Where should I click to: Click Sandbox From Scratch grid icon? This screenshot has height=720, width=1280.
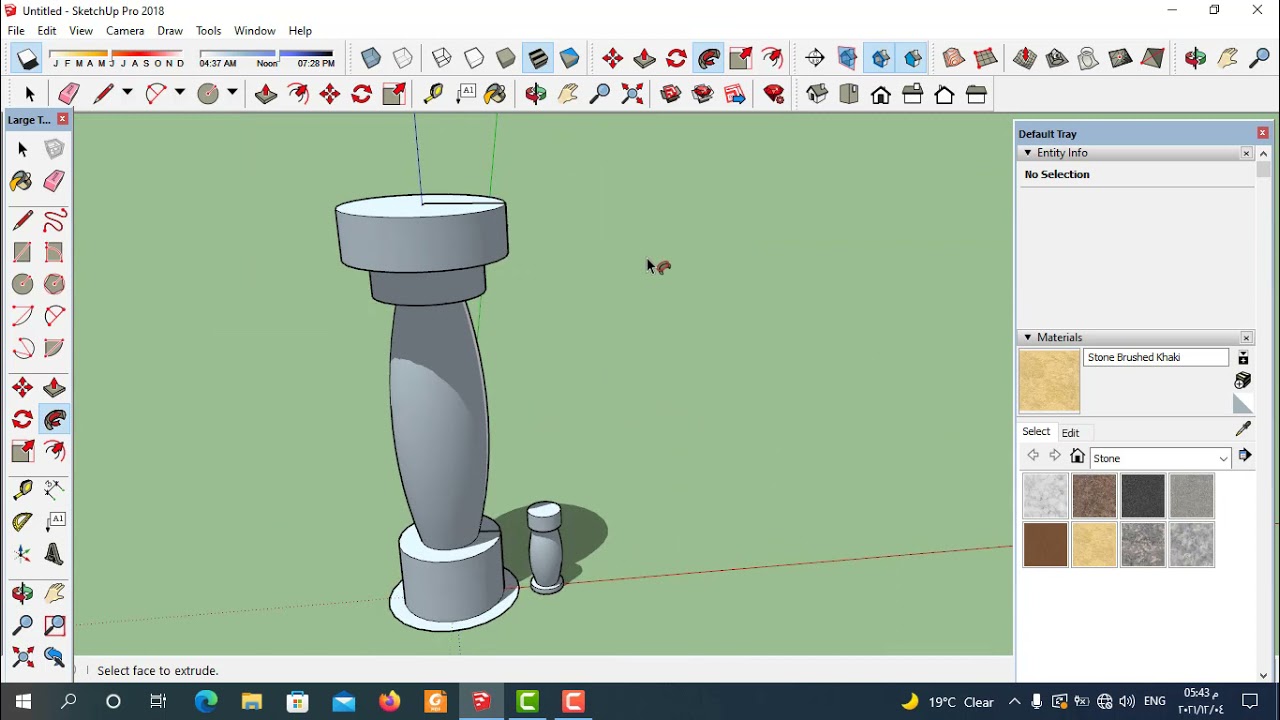(986, 58)
